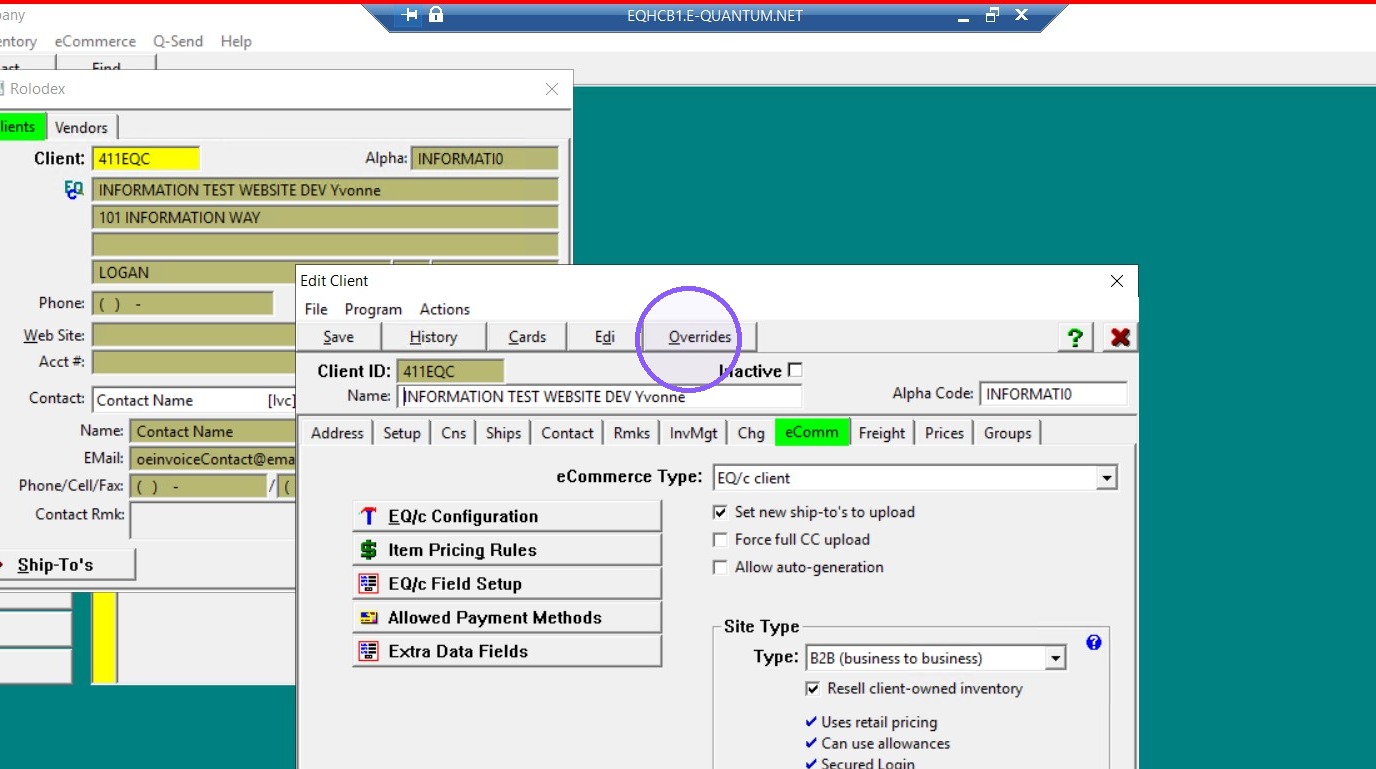Image resolution: width=1376 pixels, height=769 pixels.
Task: Open Extra Data Fields
Action: pyautogui.click(x=507, y=652)
